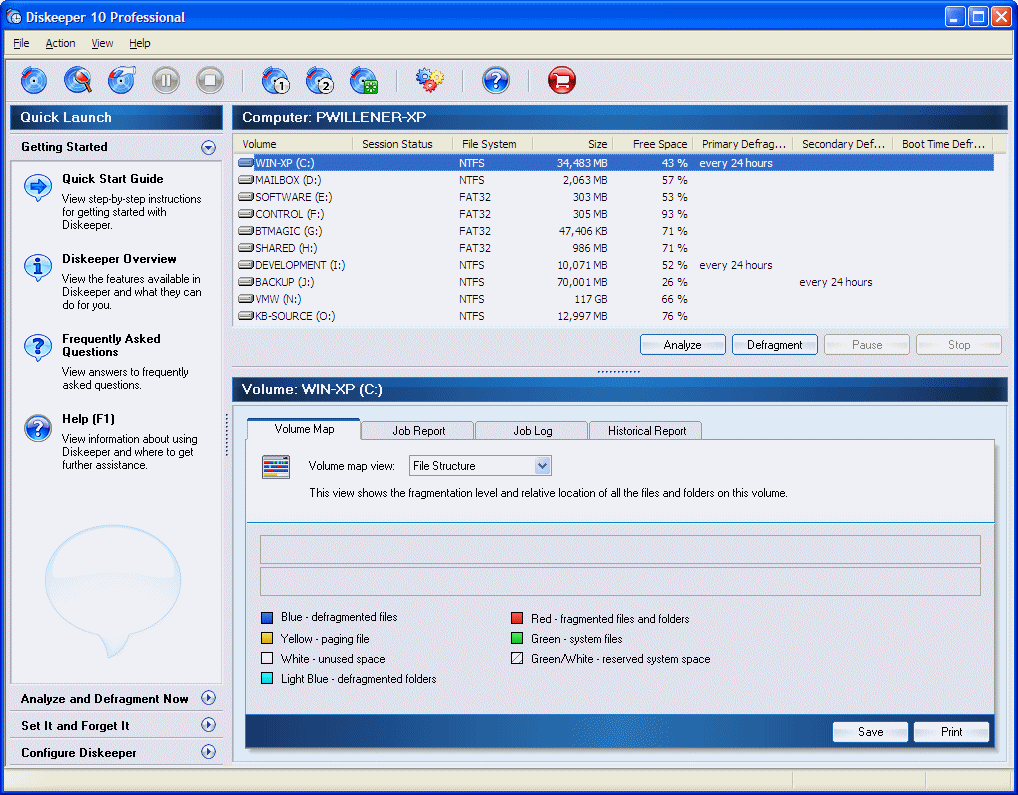This screenshot has height=795, width=1018.
Task: Click the Diskeeper title bar app icon
Action: click(14, 17)
